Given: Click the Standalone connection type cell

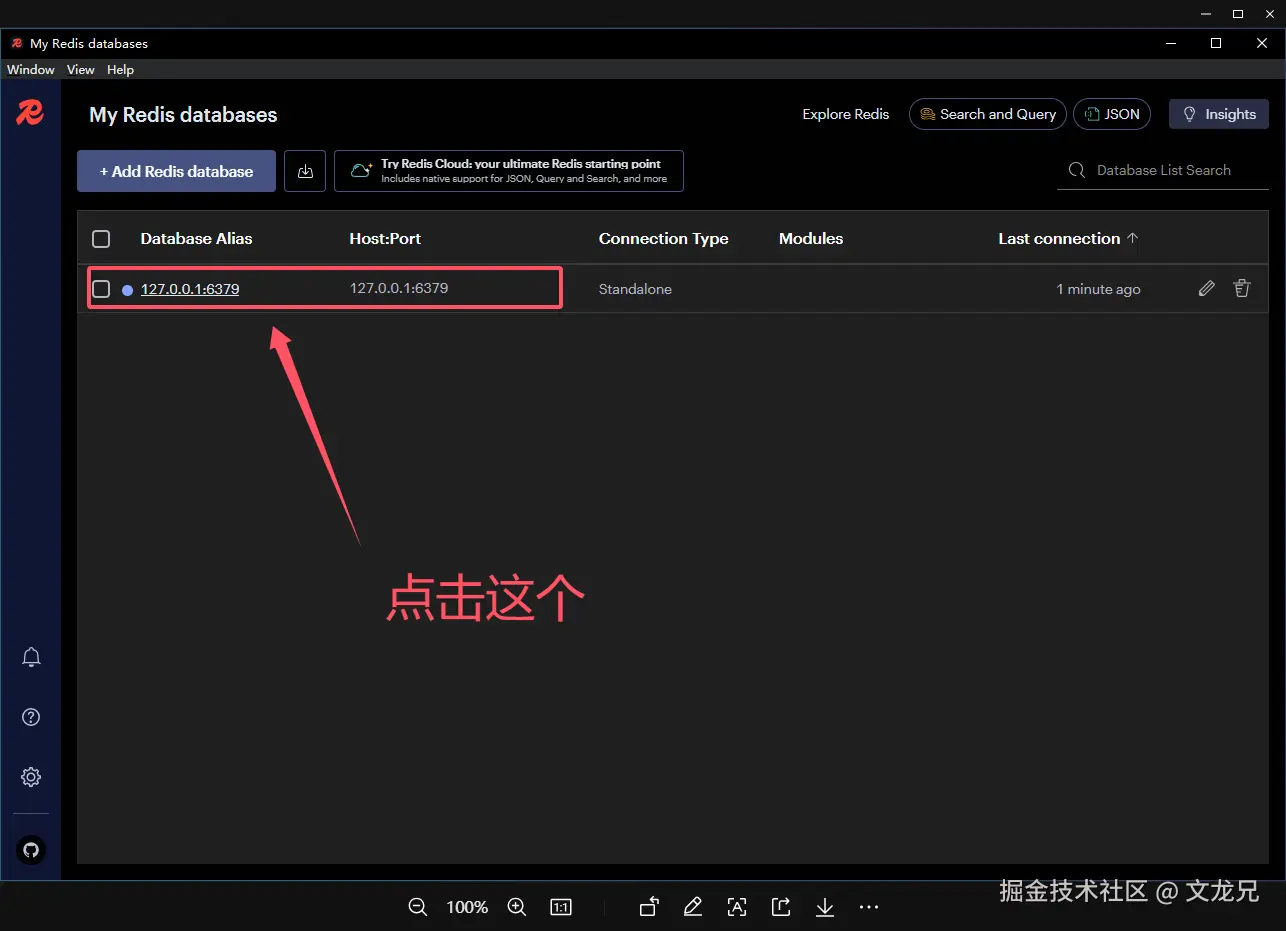Looking at the screenshot, I should [x=635, y=289].
